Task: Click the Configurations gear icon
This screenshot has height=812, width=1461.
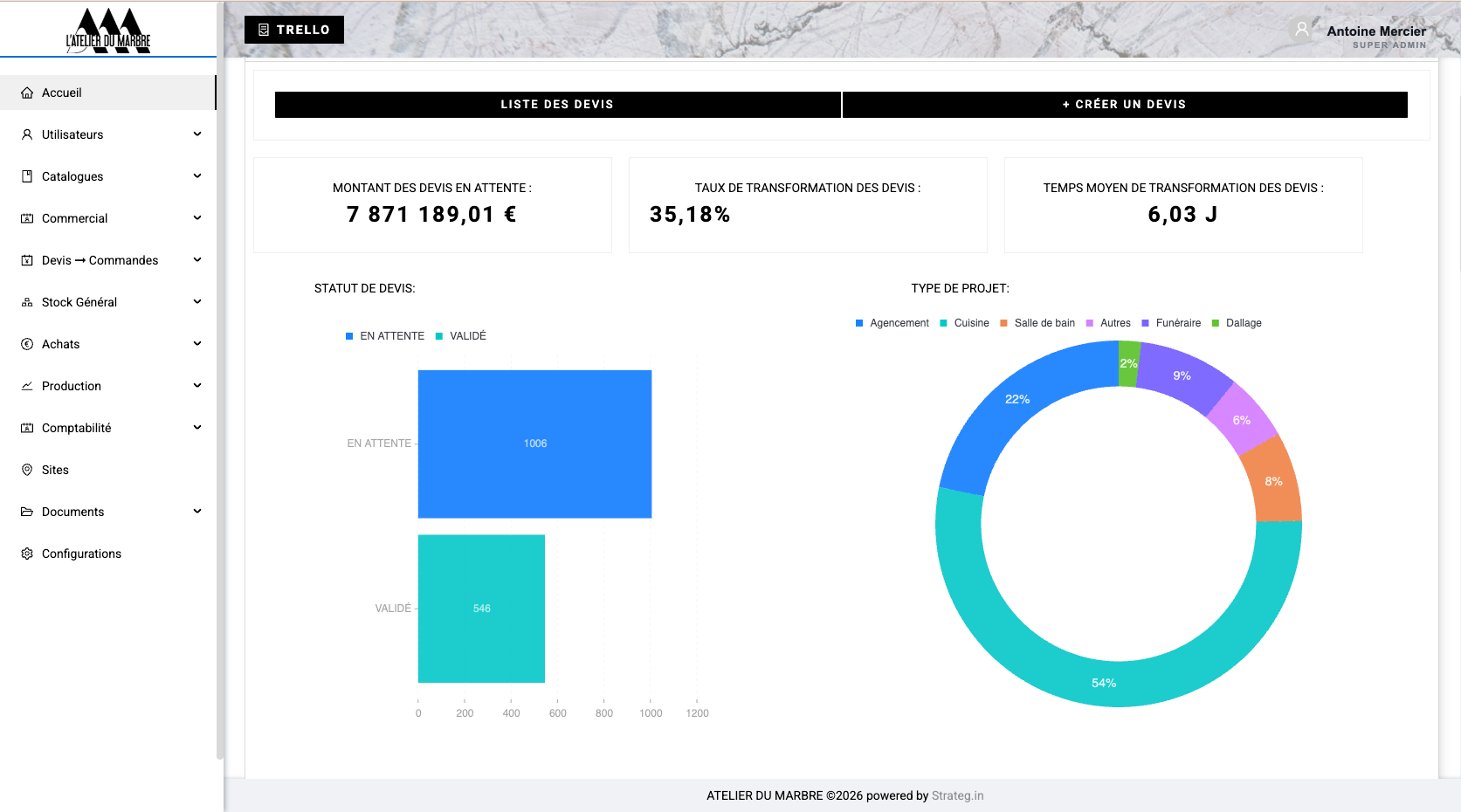Action: [x=27, y=554]
